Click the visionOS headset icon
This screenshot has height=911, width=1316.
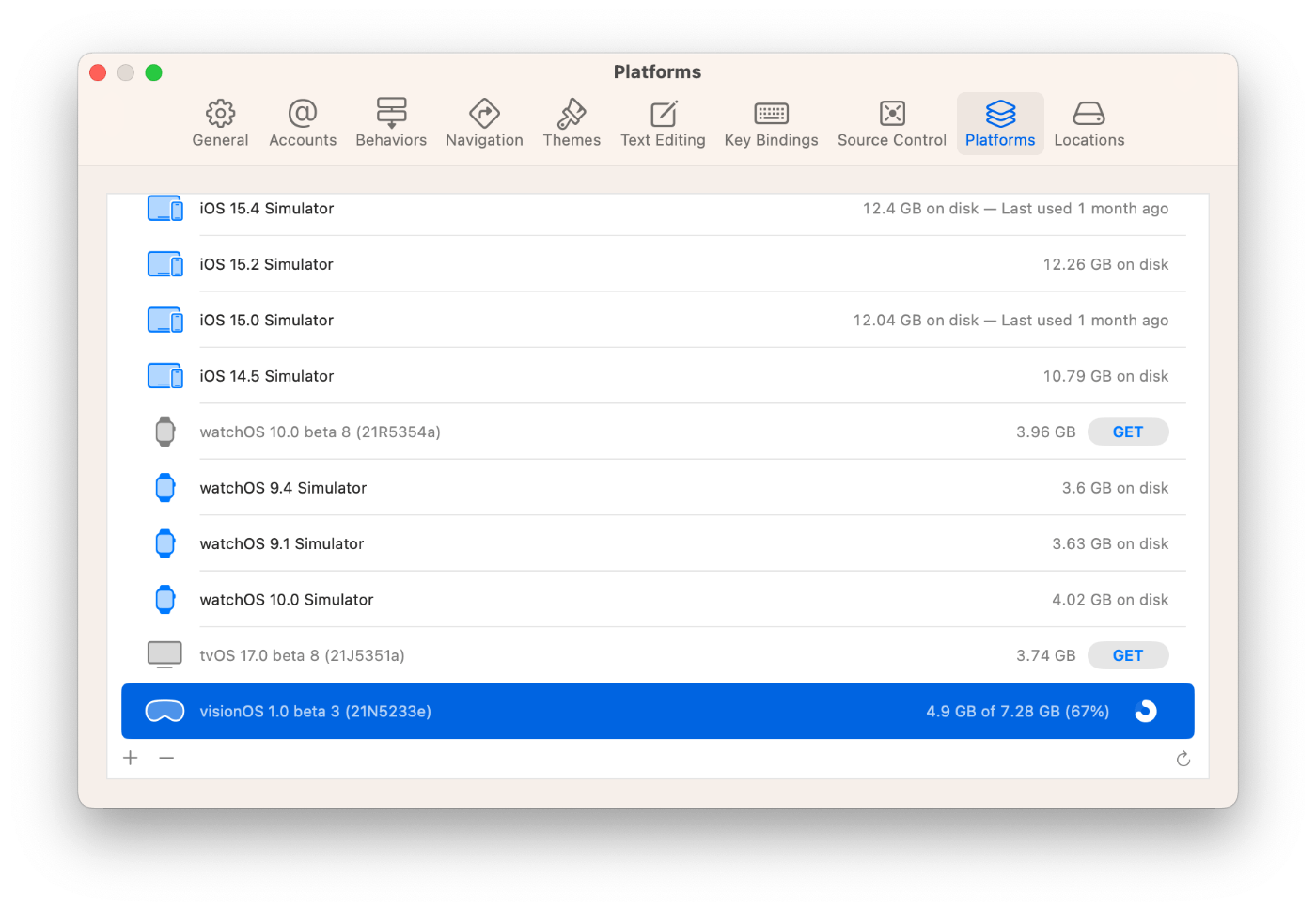click(164, 712)
